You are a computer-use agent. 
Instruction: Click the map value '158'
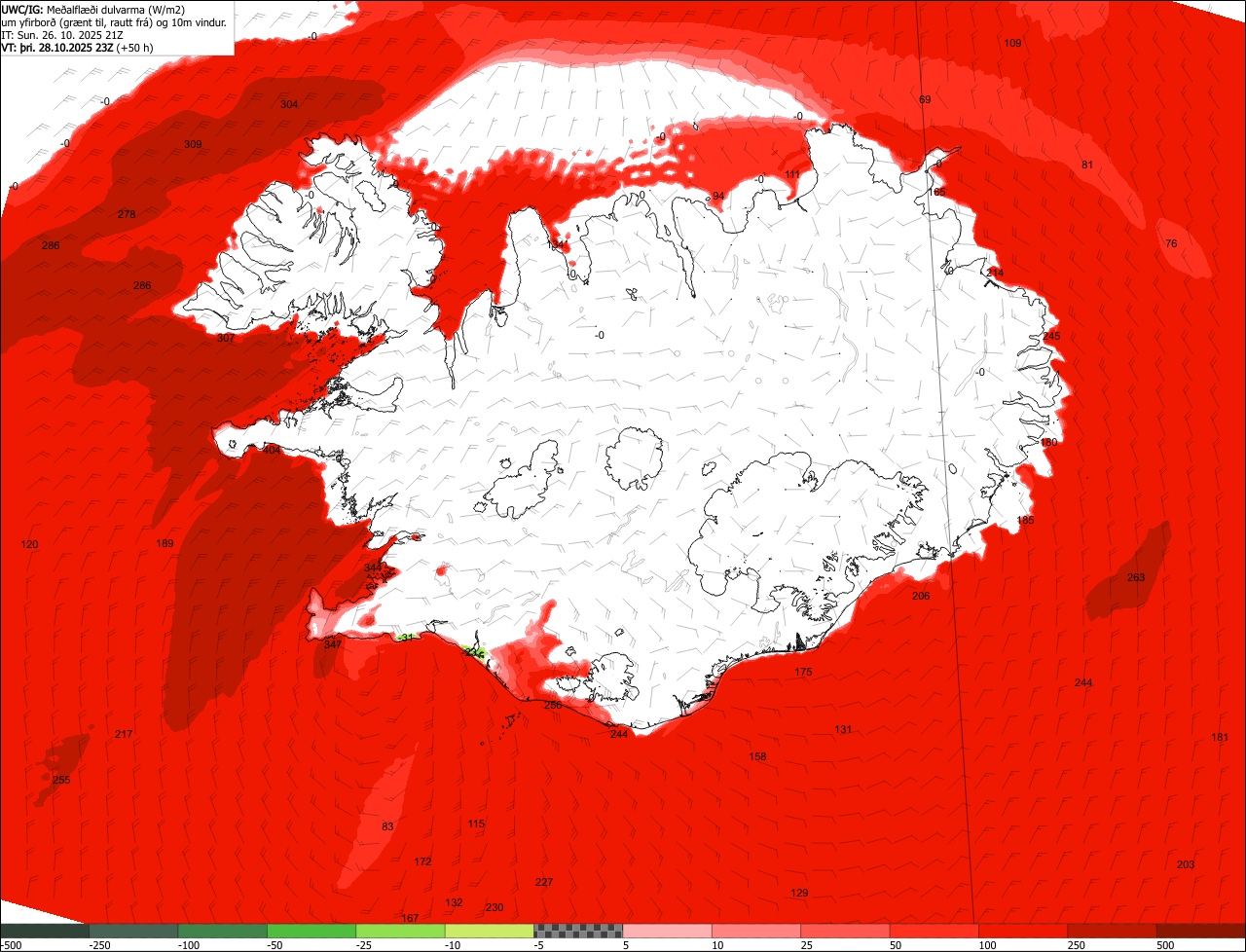point(757,756)
